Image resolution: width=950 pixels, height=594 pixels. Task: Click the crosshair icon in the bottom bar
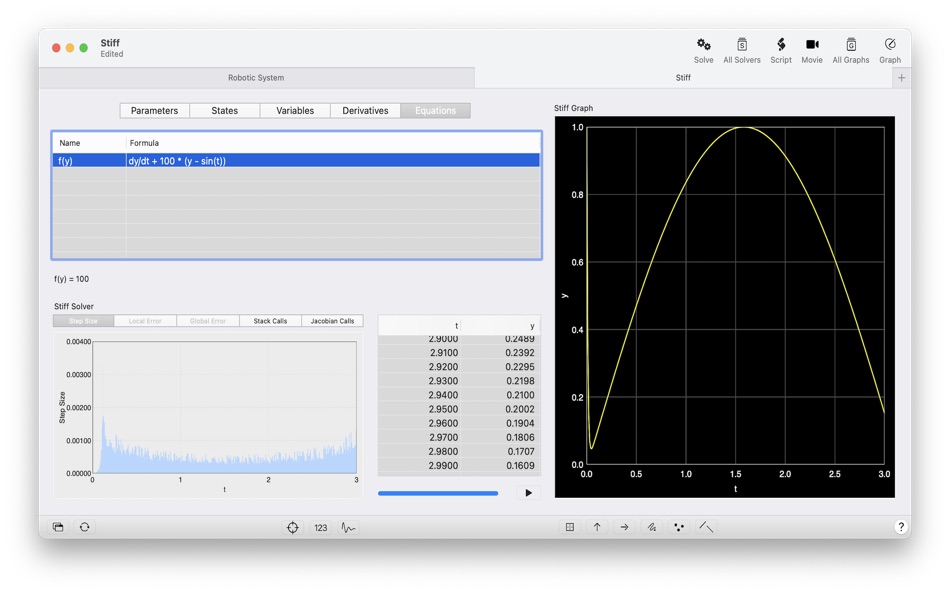click(292, 527)
